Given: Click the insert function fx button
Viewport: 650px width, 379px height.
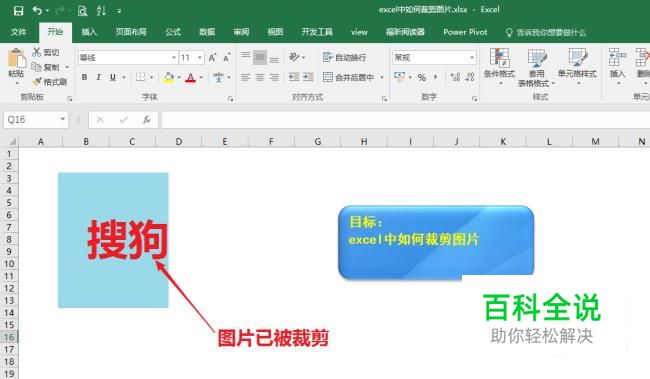Looking at the screenshot, I should 146,119.
